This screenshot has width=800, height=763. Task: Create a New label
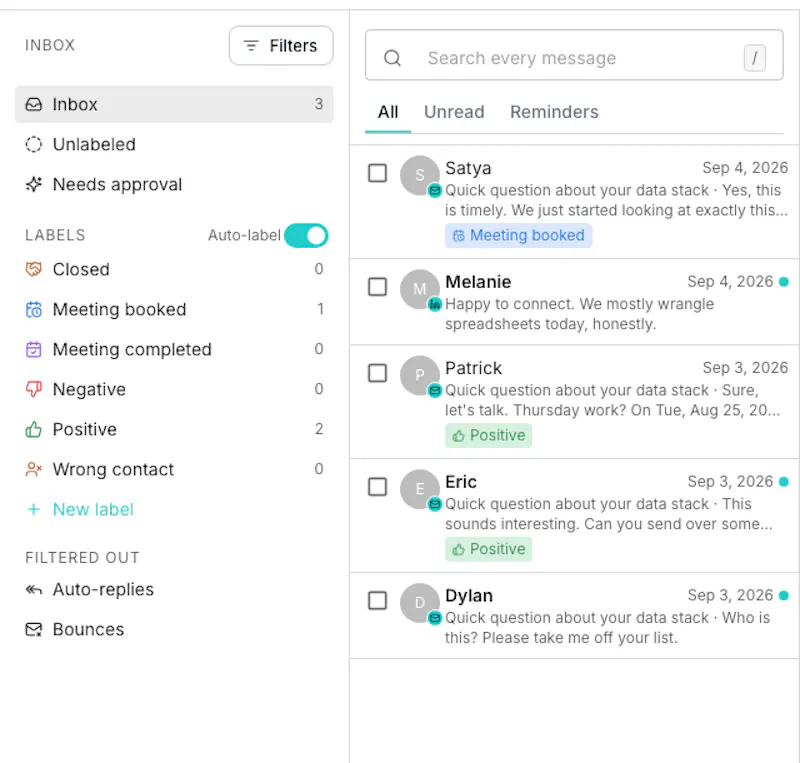tap(93, 509)
